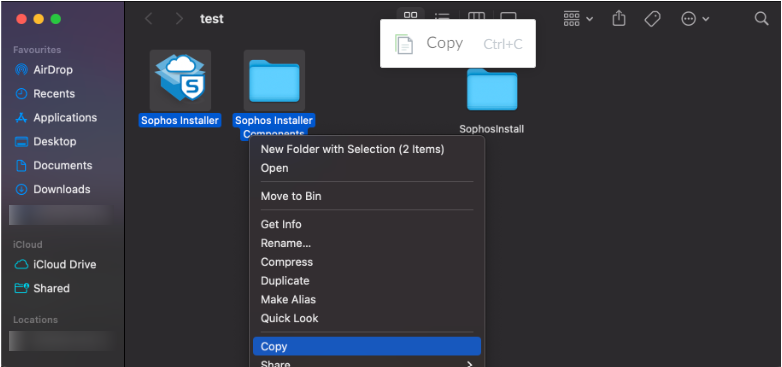The image size is (782, 367).
Task: Click the iCloud Drive cloud icon
Action: tap(21, 264)
